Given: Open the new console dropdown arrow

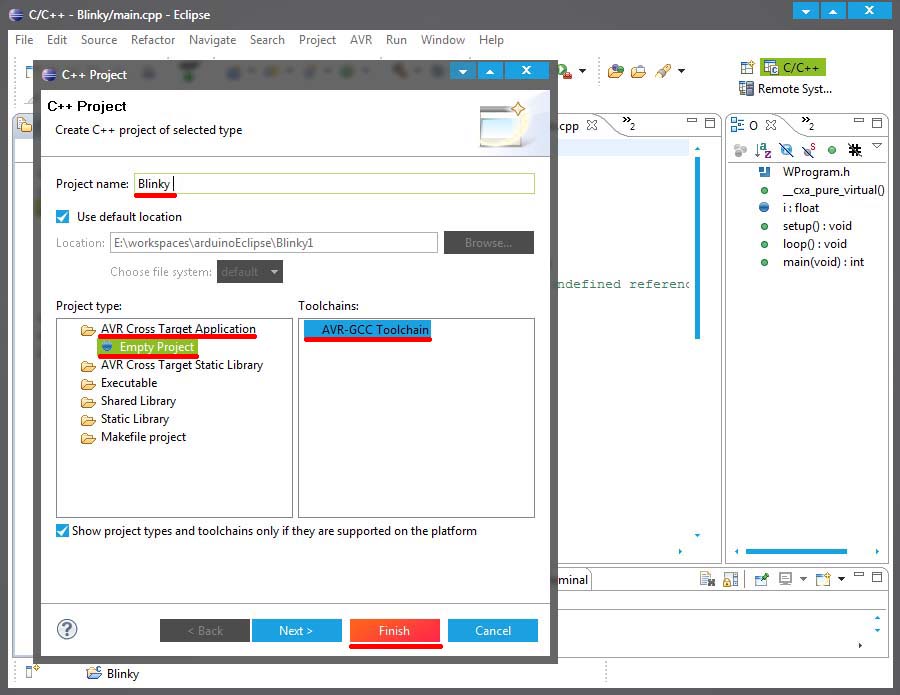Looking at the screenshot, I should tap(841, 579).
